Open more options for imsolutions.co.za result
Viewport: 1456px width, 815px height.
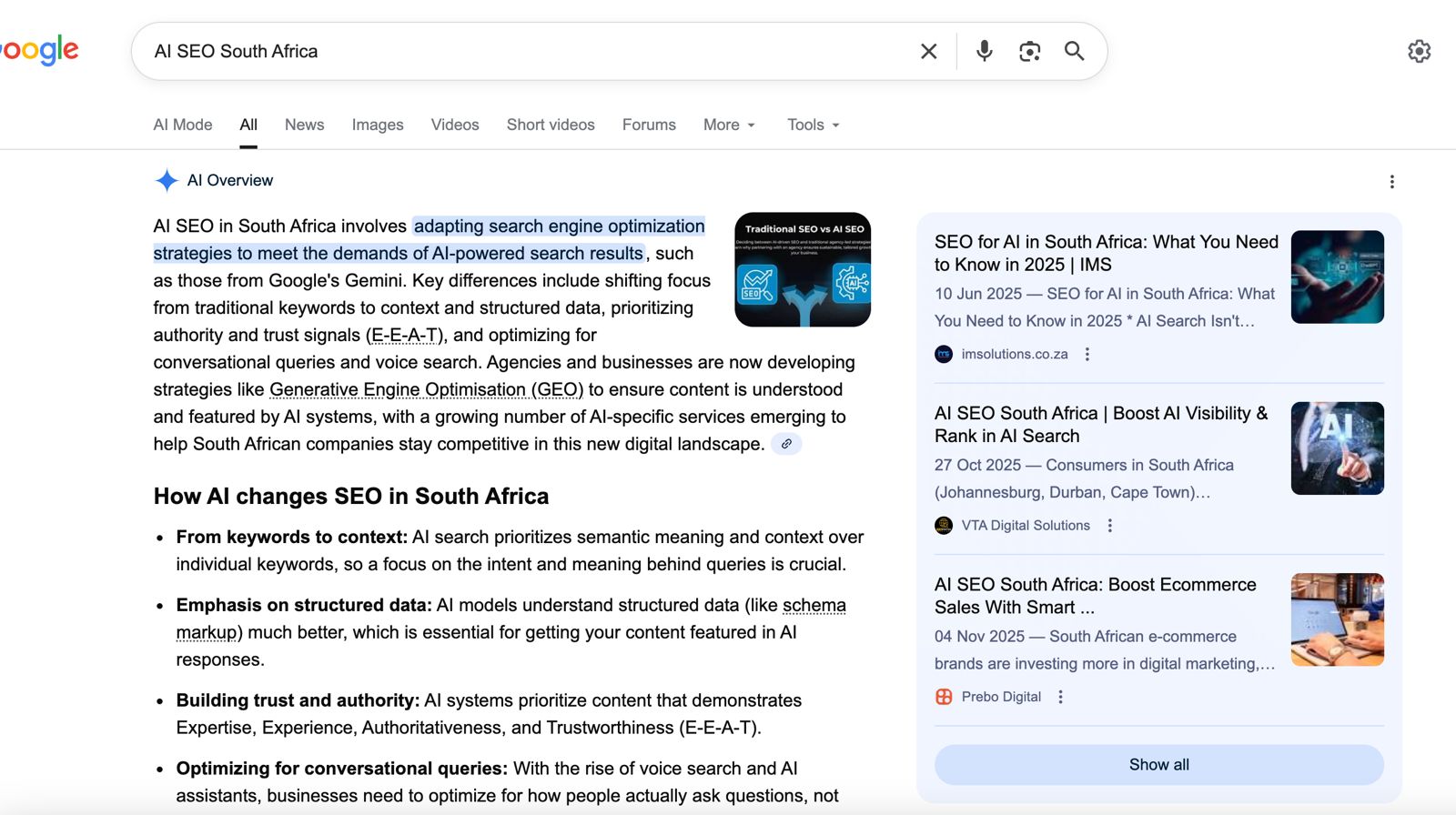coord(1087,354)
